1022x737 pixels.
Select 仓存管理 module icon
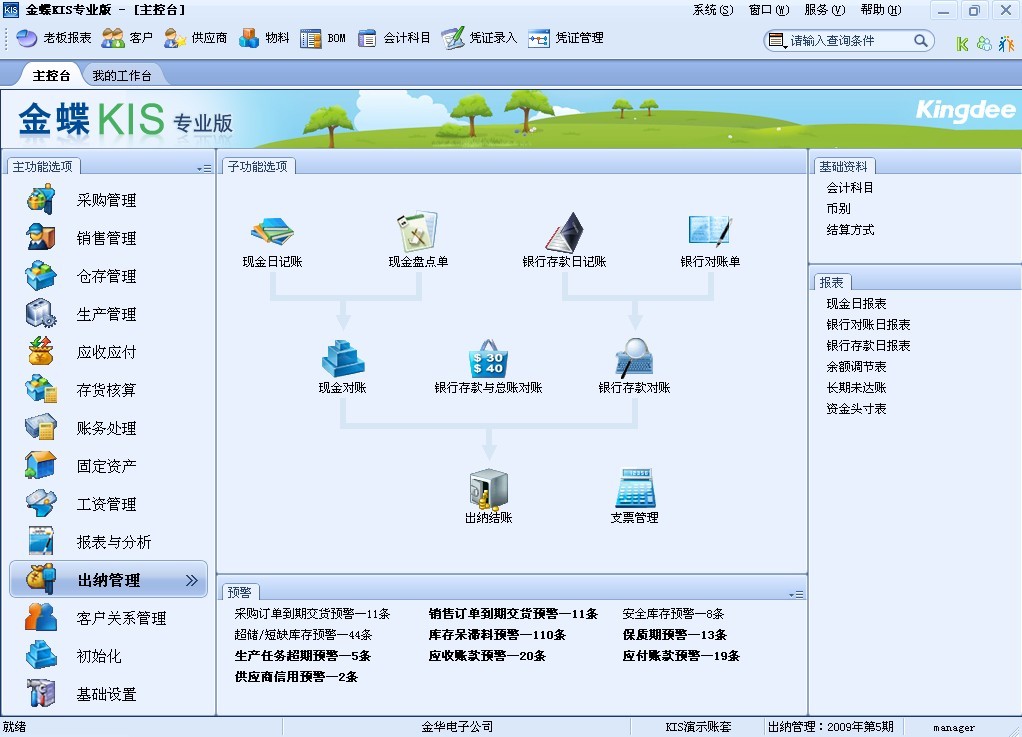[x=40, y=275]
